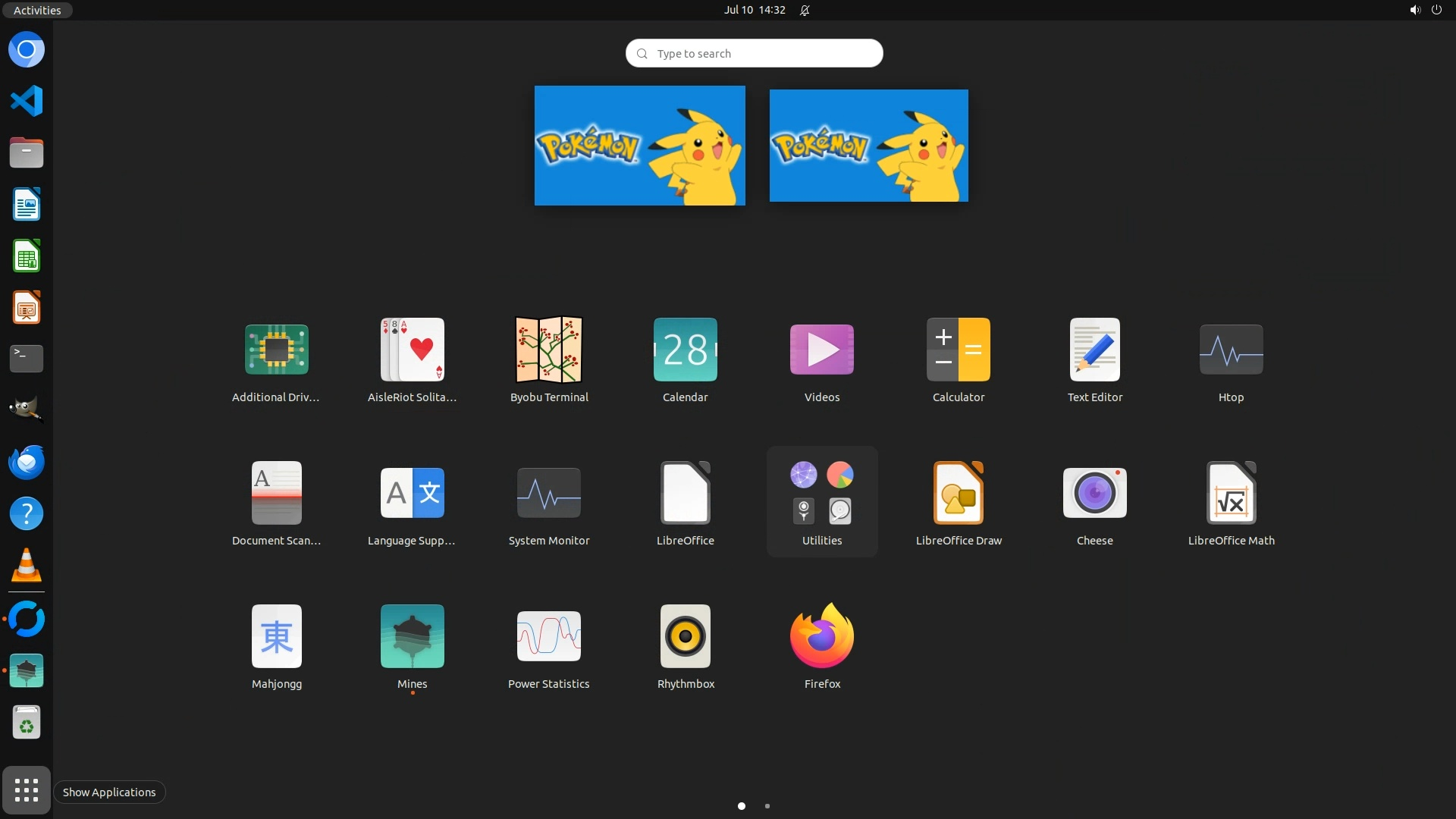Click the Type to search field
Viewport: 1456px width, 819px height.
click(x=754, y=53)
